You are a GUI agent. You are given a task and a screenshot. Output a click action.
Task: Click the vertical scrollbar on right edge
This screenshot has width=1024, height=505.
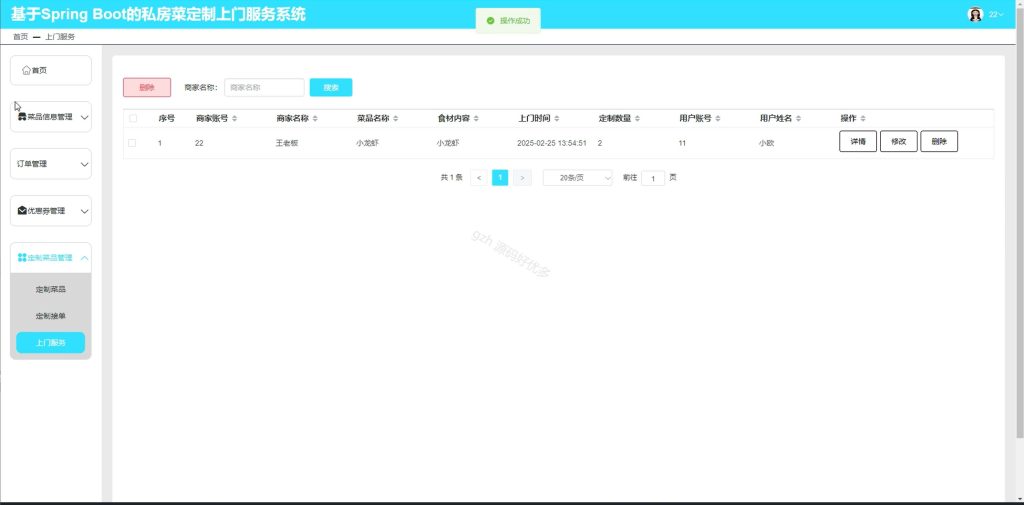[x=1019, y=222]
